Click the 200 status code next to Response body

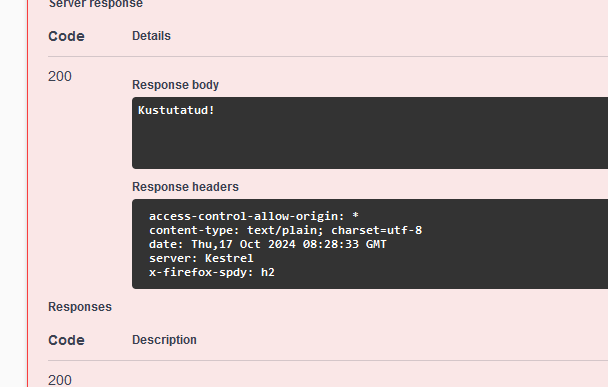[x=60, y=76]
